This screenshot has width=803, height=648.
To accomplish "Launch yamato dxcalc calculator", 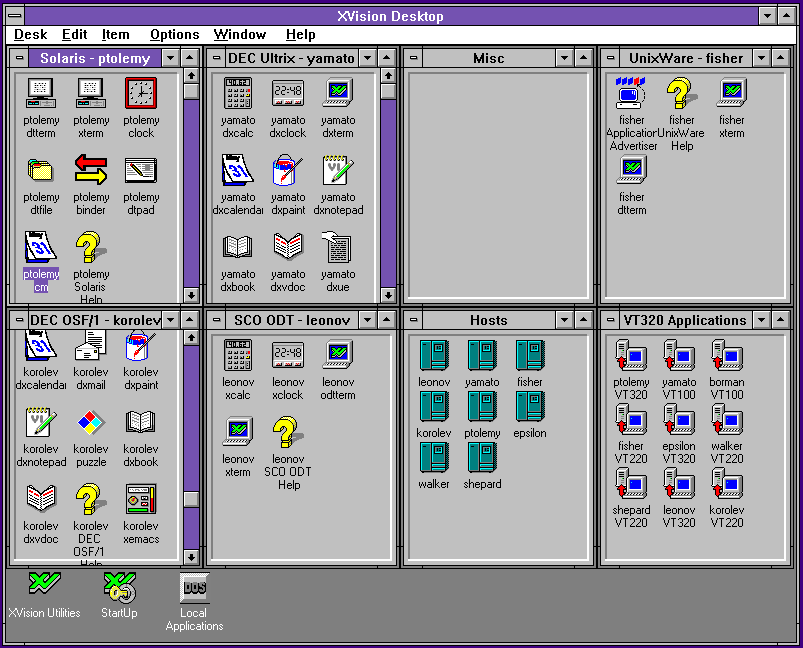I will click(x=238, y=93).
